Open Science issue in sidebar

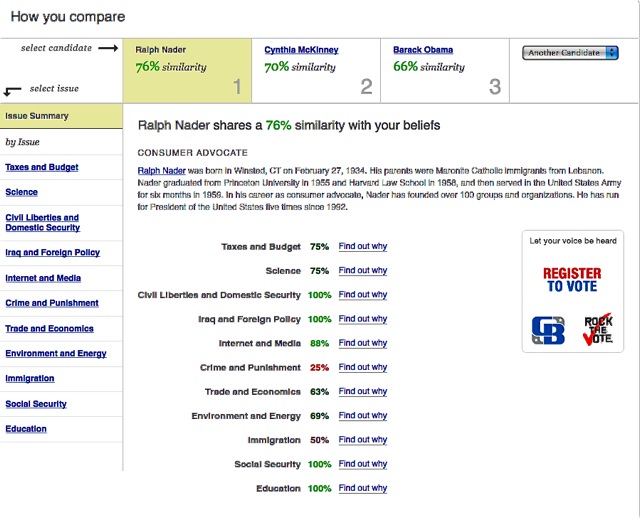point(21,192)
